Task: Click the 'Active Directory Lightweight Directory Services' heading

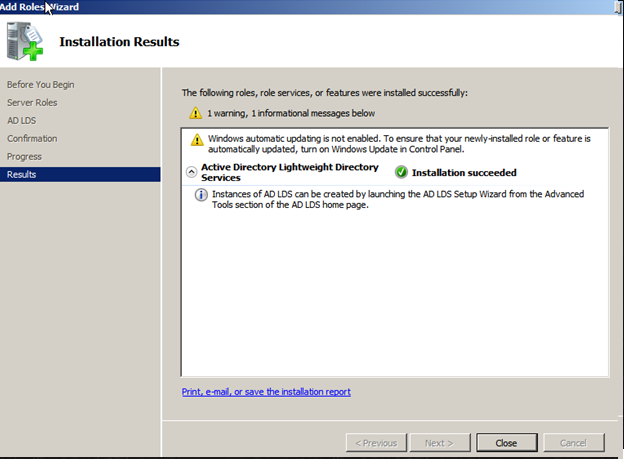Action: tap(290, 172)
